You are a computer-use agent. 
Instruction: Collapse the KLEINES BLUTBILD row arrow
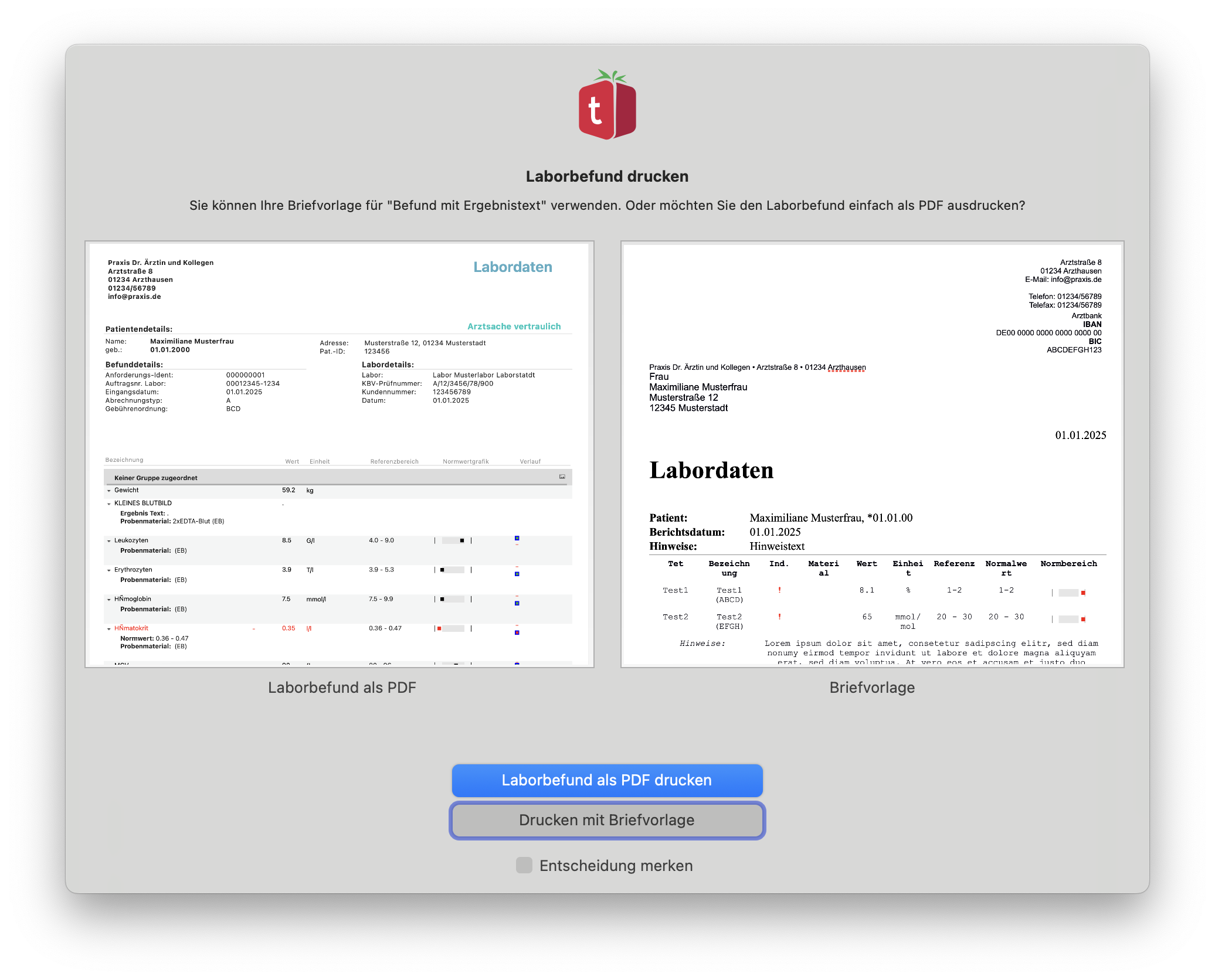(109, 503)
